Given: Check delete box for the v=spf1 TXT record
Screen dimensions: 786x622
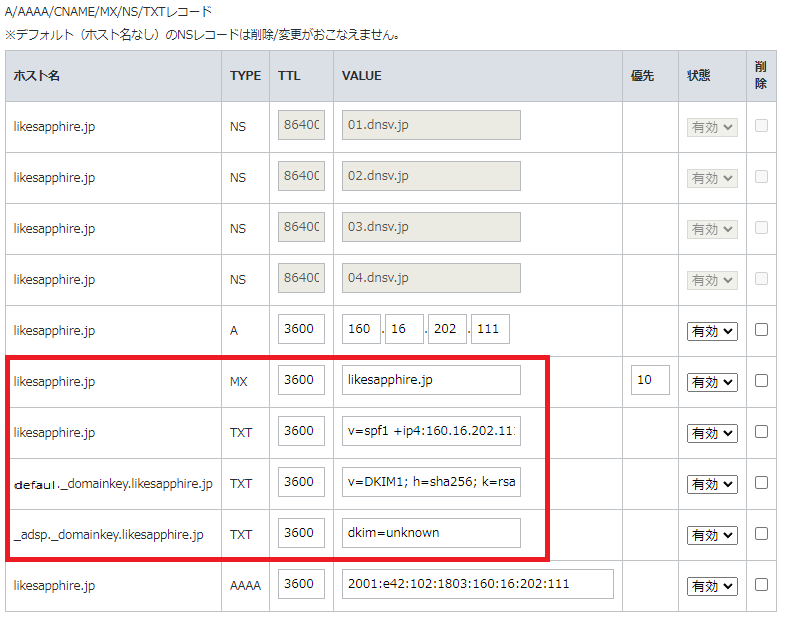Looking at the screenshot, I should pos(761,432).
